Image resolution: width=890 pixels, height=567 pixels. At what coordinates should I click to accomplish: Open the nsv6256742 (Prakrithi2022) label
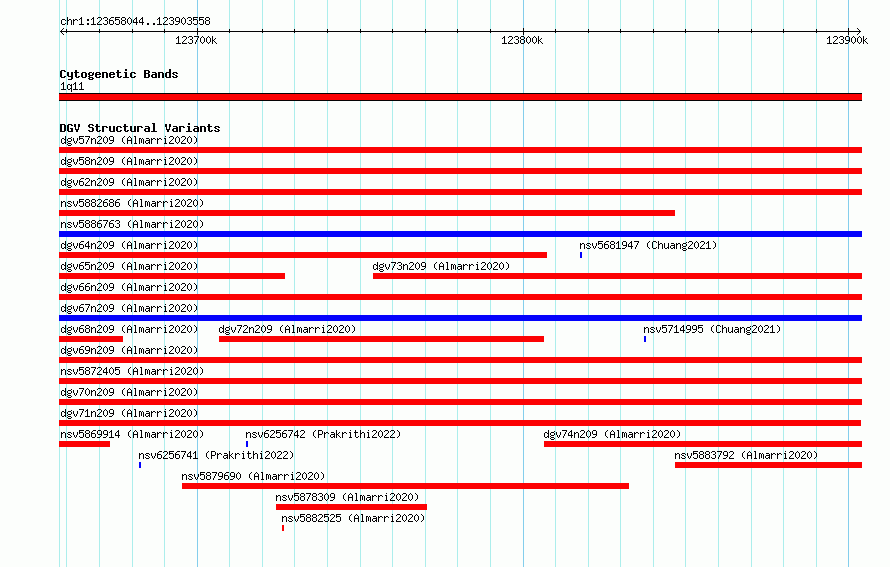(x=323, y=434)
